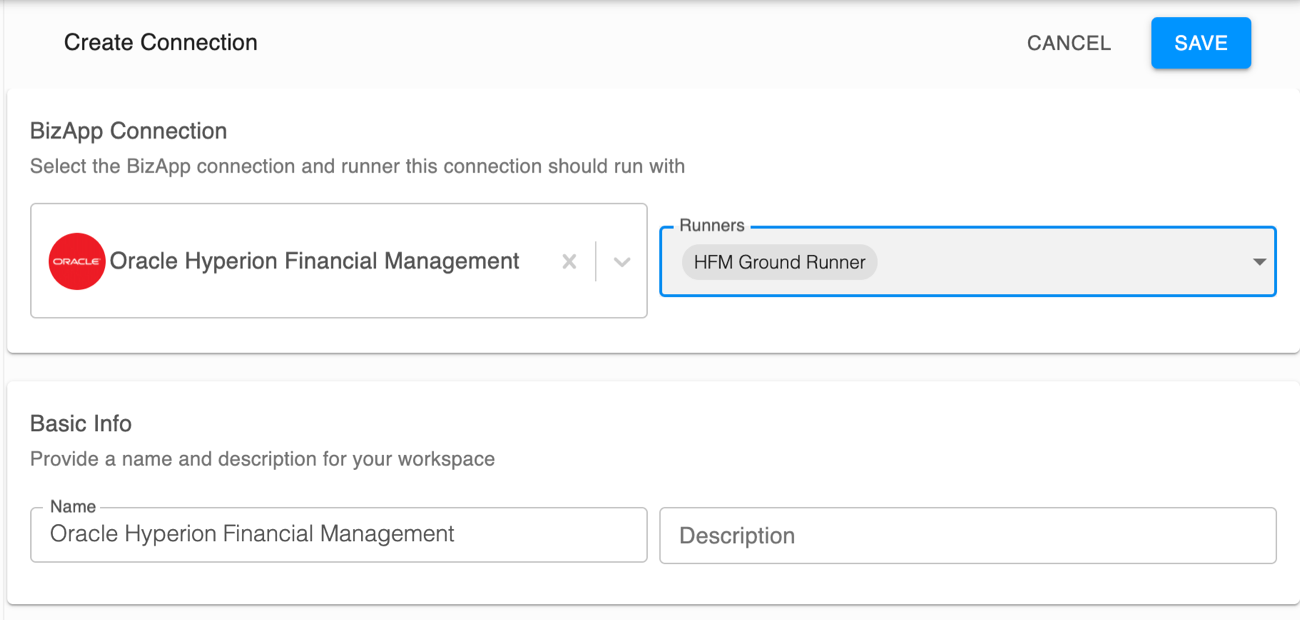Click the Name field containing Oracle Hyperion Financial Management

338,535
